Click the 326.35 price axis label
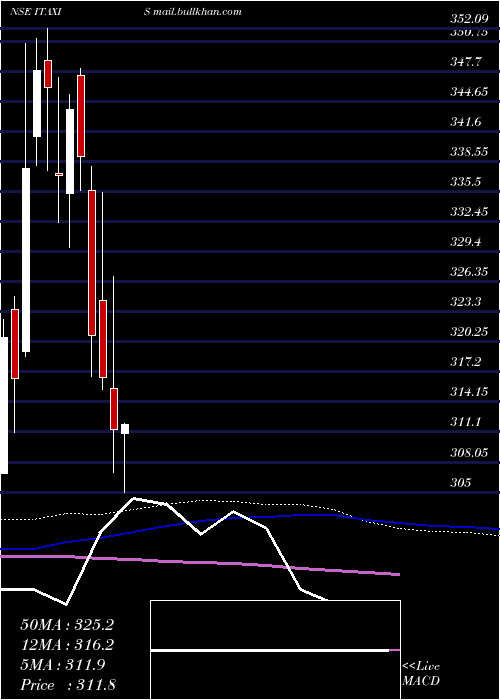 (468, 272)
